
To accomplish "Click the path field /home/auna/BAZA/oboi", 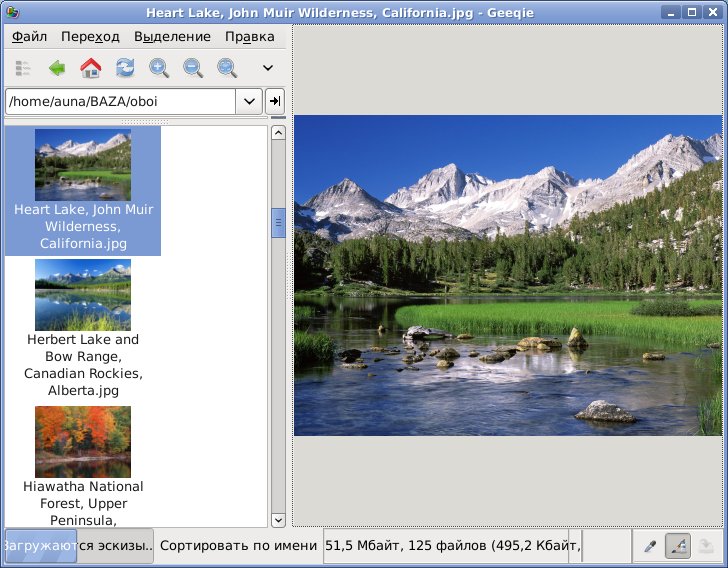I will click(120, 101).
